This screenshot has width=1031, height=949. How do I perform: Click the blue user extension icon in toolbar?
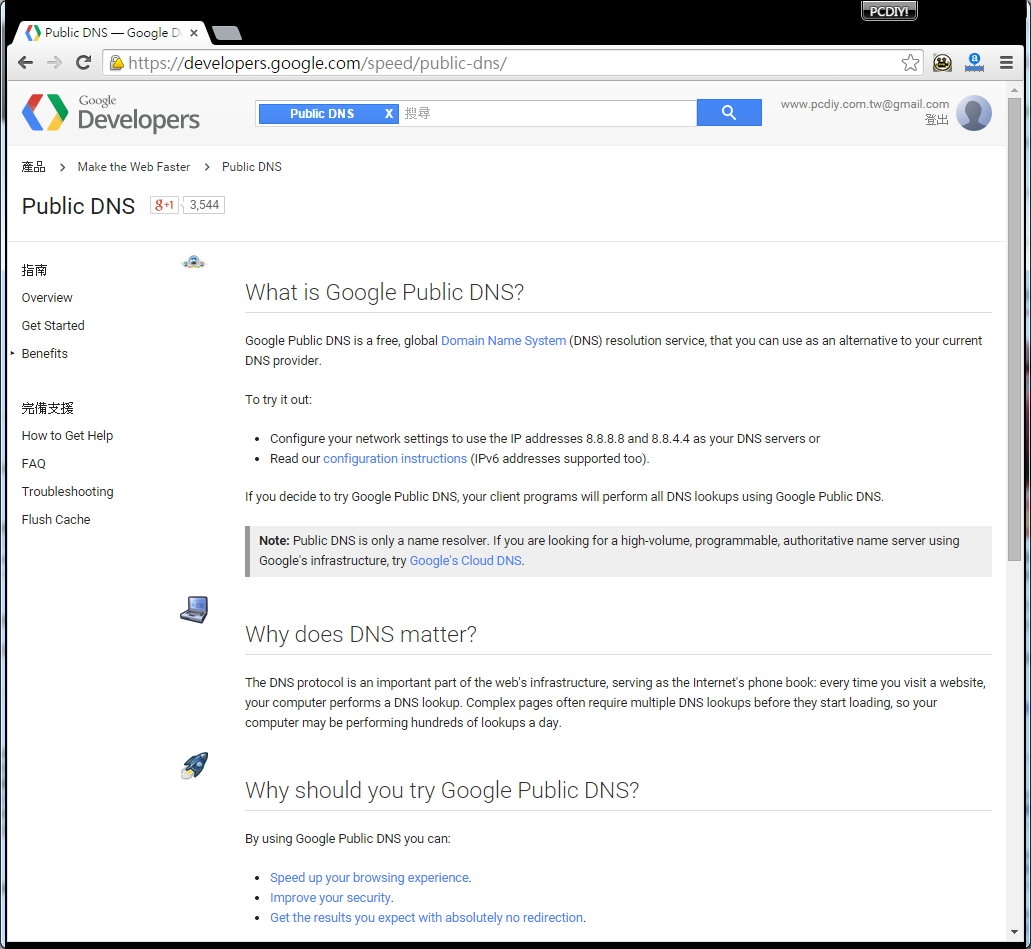(x=974, y=62)
